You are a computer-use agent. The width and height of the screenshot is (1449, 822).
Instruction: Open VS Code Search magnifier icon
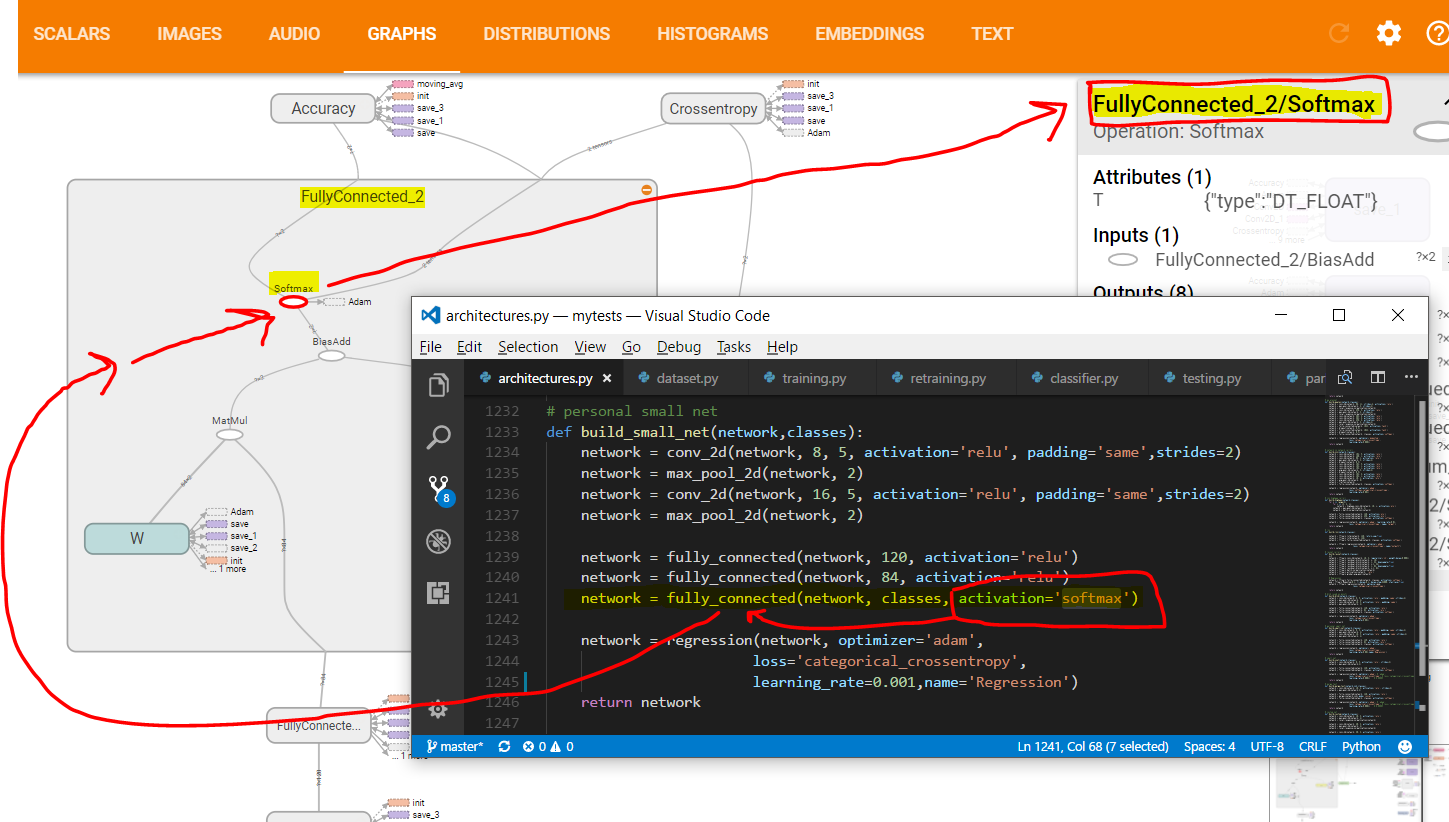coord(438,437)
